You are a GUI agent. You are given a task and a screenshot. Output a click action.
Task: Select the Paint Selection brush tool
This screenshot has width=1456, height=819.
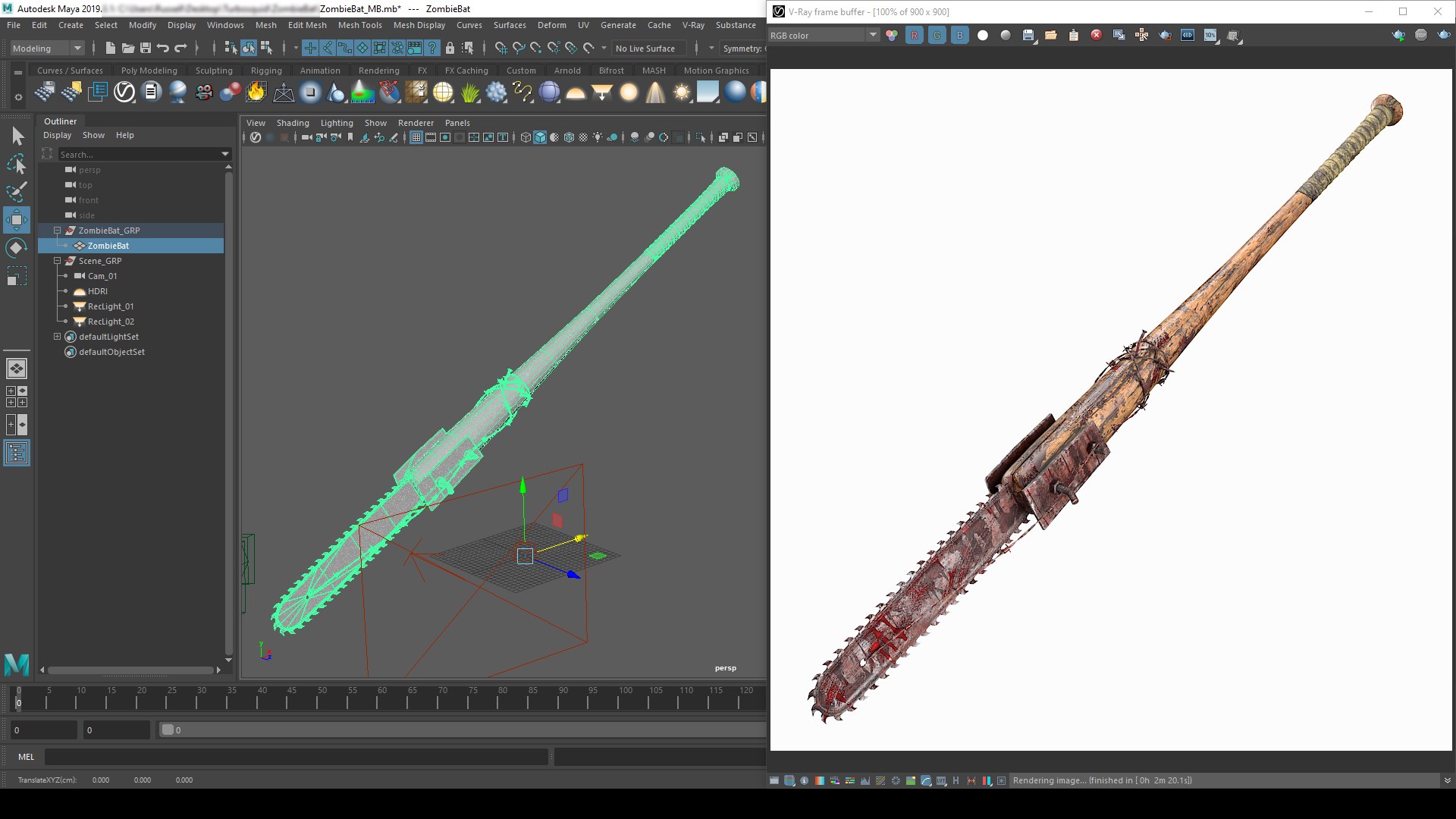coord(16,192)
